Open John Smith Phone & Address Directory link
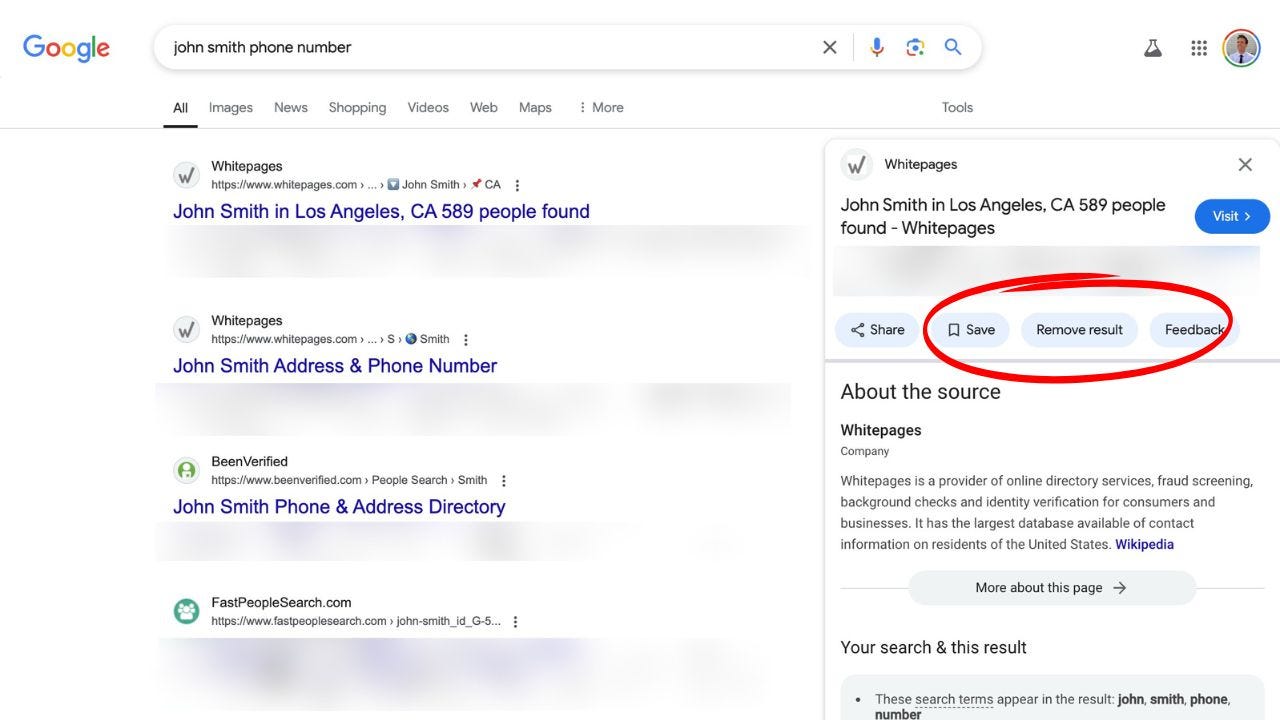1280x720 pixels. 339,506
